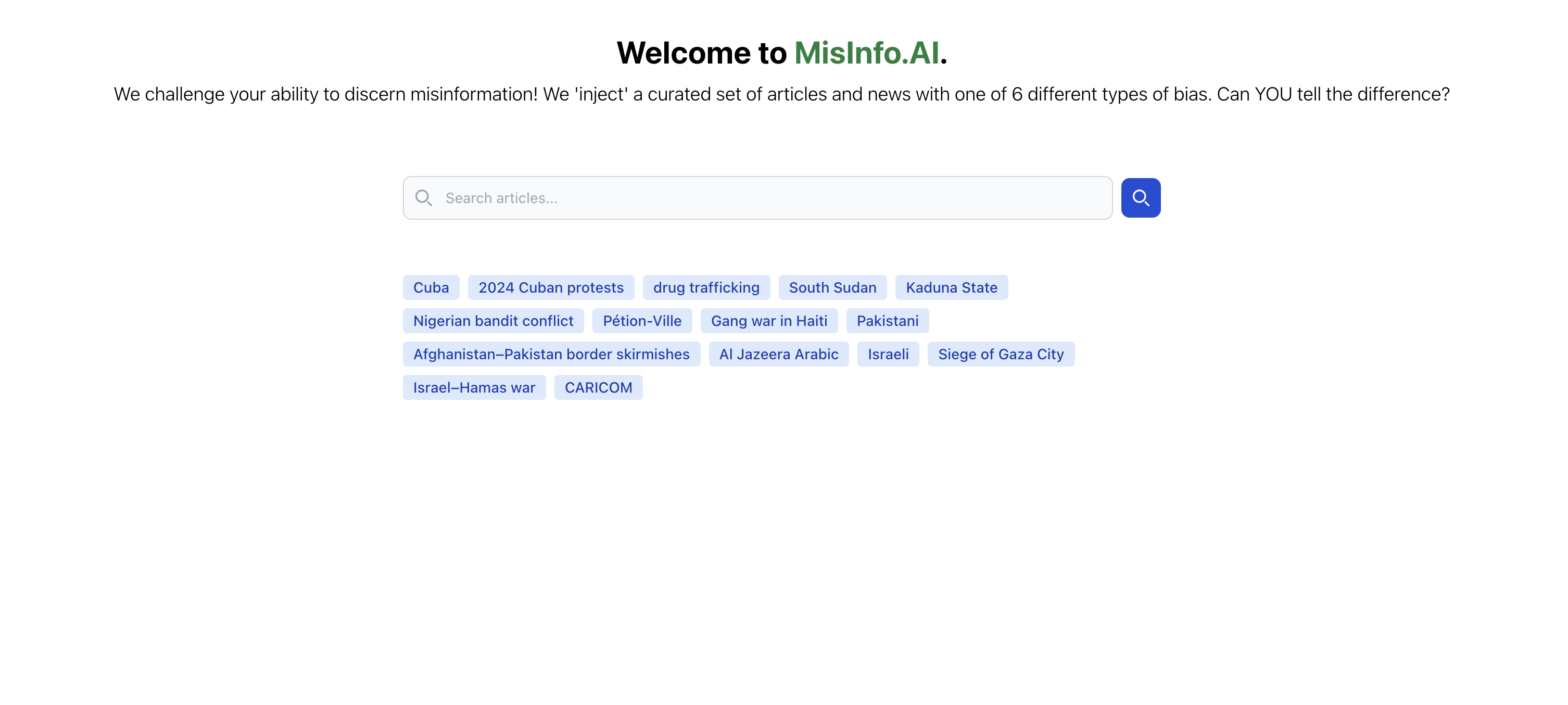The image size is (1568, 705).
Task: Open Afghanistan–Pakistan border skirmishes tag
Action: (x=551, y=355)
